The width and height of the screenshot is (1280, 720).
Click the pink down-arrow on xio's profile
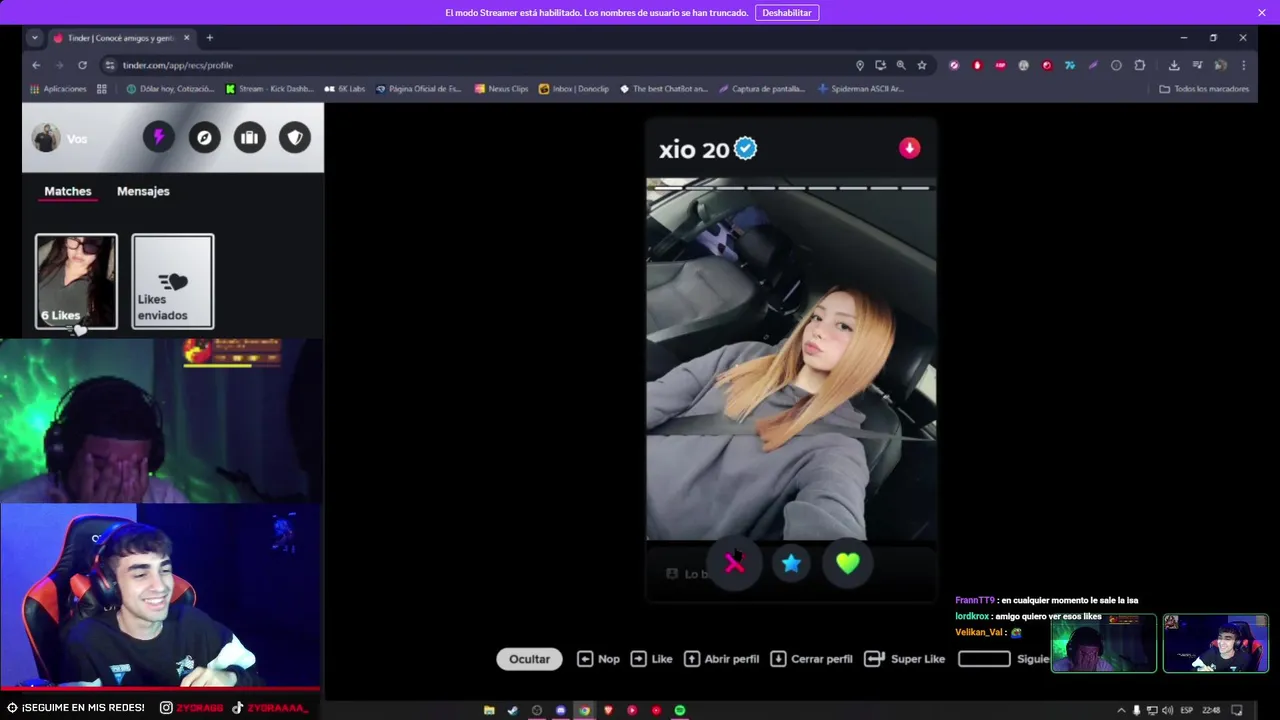point(909,148)
